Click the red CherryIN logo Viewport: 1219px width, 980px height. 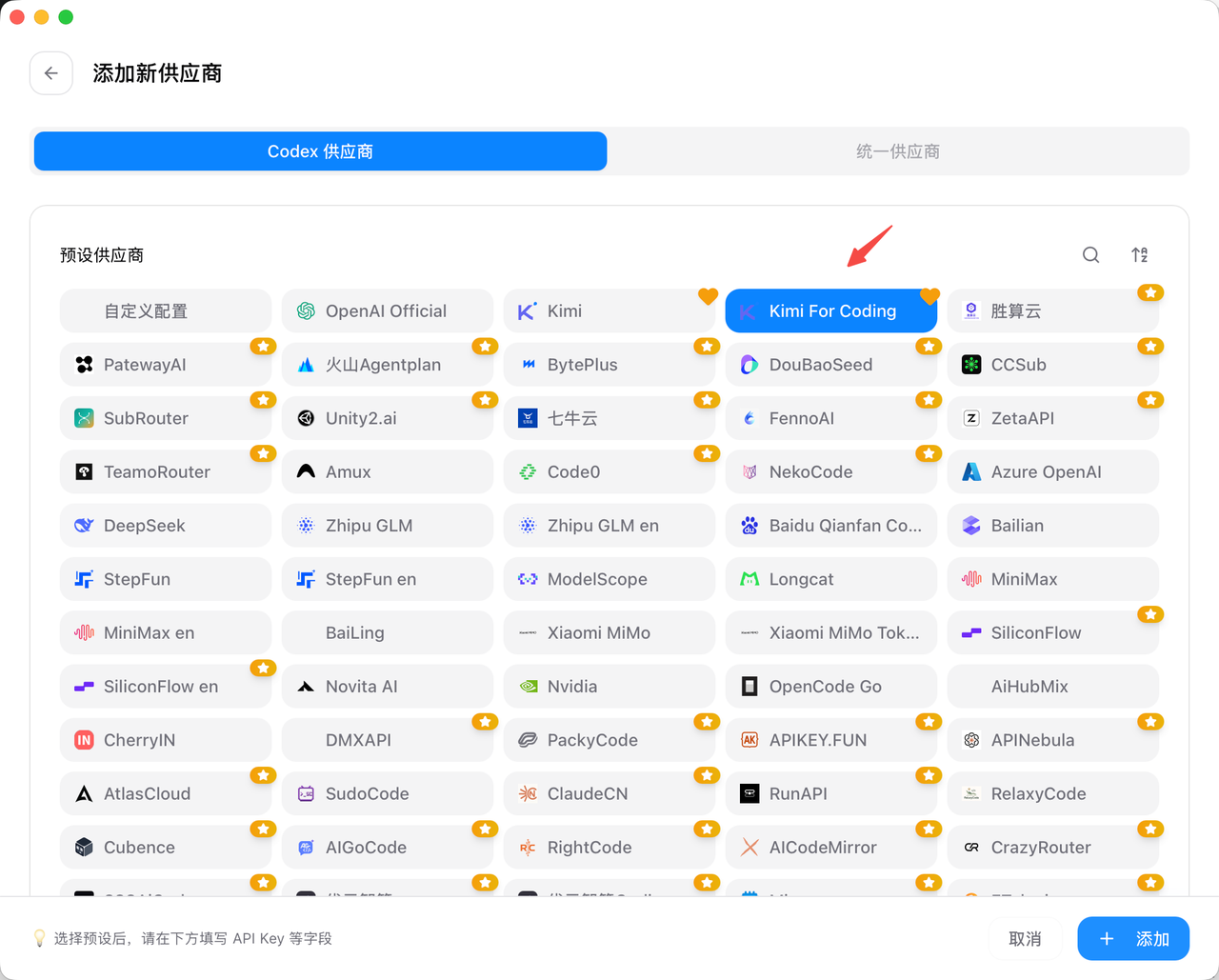tap(84, 740)
